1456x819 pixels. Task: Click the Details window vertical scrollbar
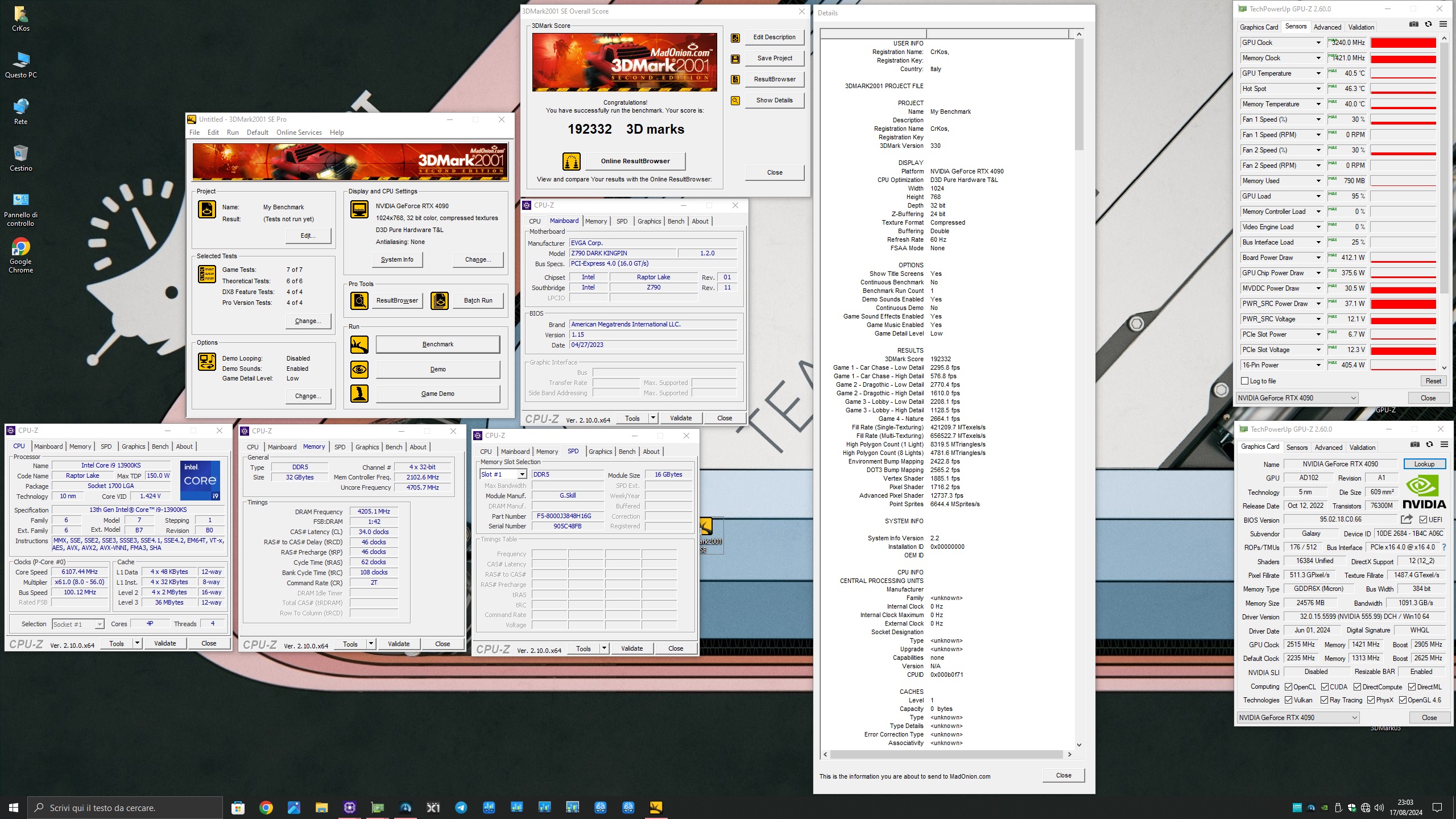(x=1078, y=390)
